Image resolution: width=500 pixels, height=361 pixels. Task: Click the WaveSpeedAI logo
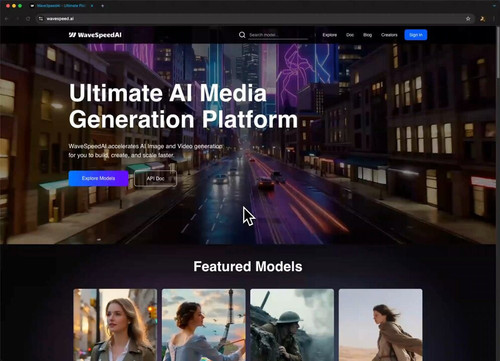pos(95,35)
